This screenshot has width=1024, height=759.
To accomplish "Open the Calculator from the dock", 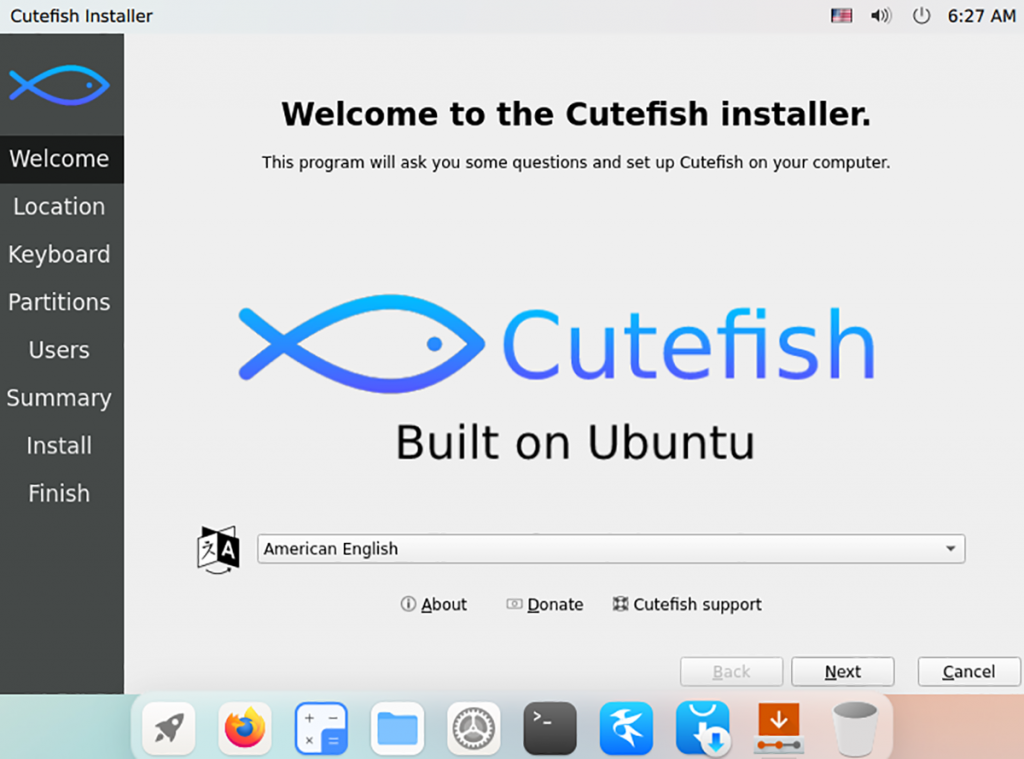I will 320,728.
